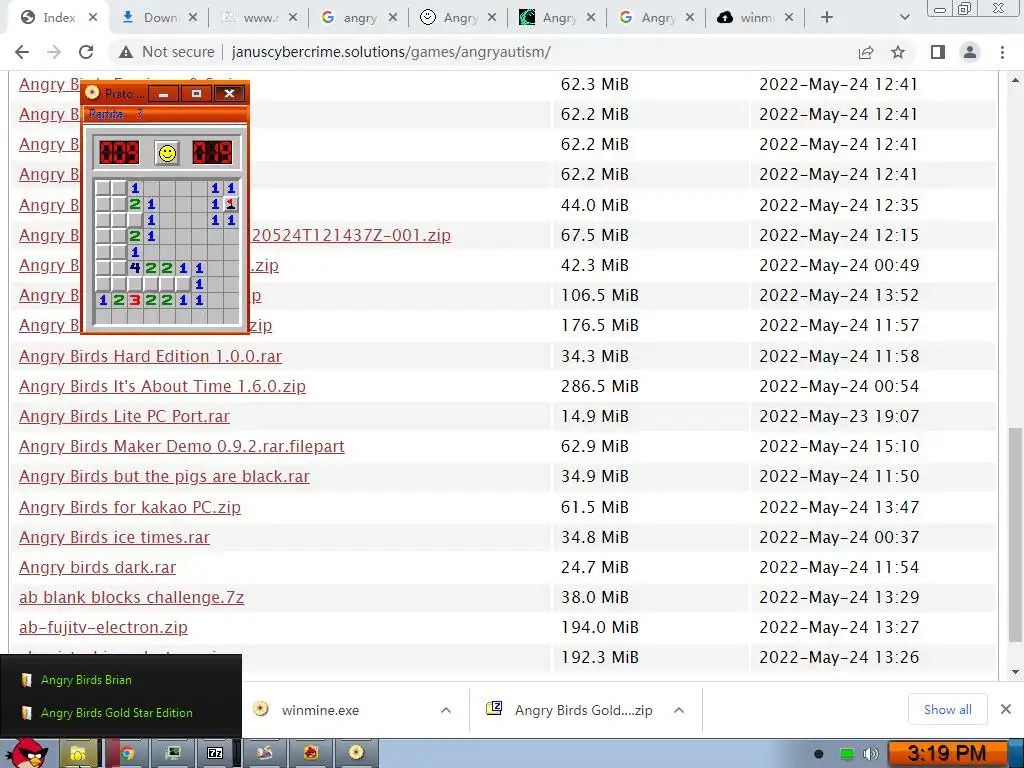
Task: Reload the current page
Action: (x=86, y=52)
